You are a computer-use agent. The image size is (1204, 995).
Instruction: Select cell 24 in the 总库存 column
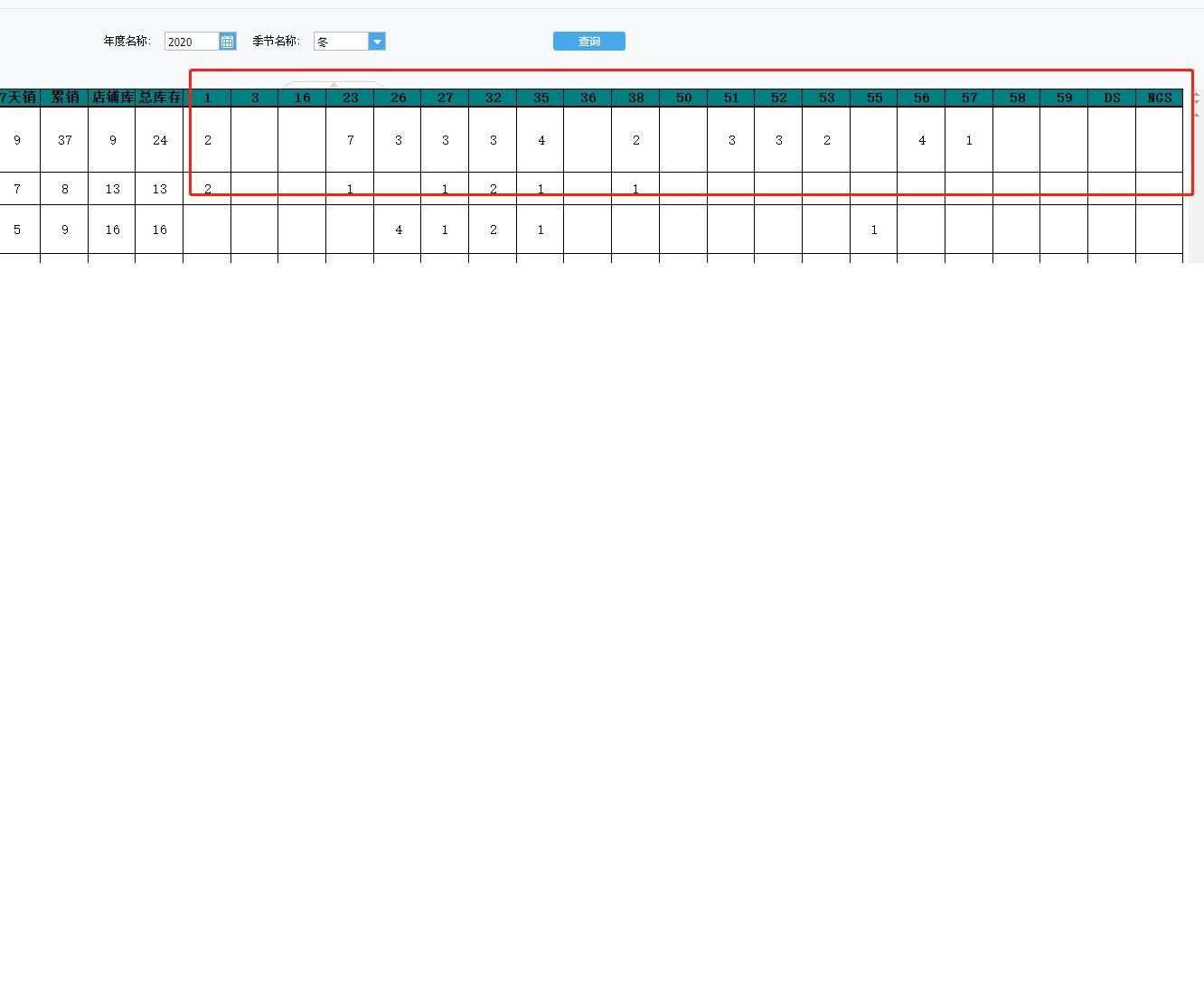pos(159,140)
